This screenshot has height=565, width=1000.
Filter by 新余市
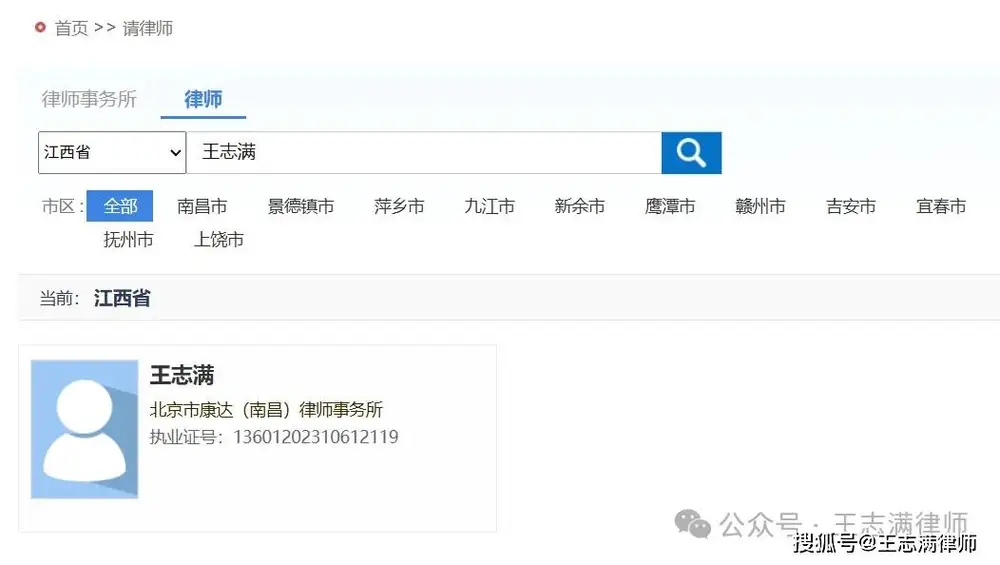tap(580, 206)
